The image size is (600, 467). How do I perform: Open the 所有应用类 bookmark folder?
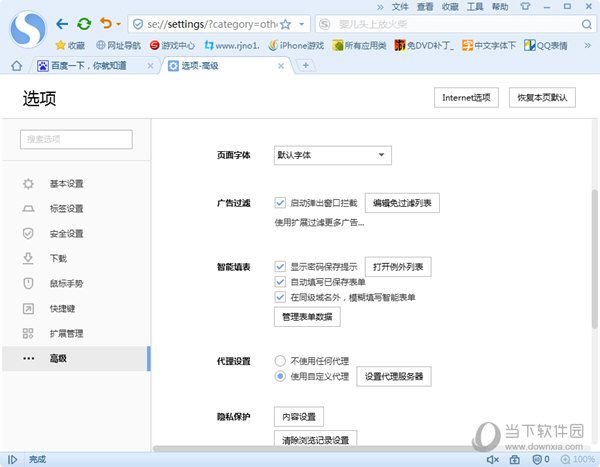pyautogui.click(x=359, y=46)
